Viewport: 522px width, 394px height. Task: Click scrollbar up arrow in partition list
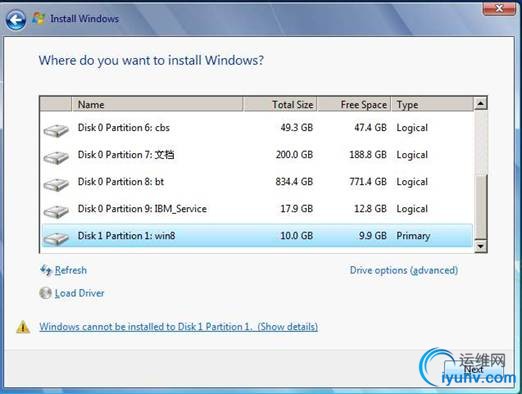coord(480,103)
